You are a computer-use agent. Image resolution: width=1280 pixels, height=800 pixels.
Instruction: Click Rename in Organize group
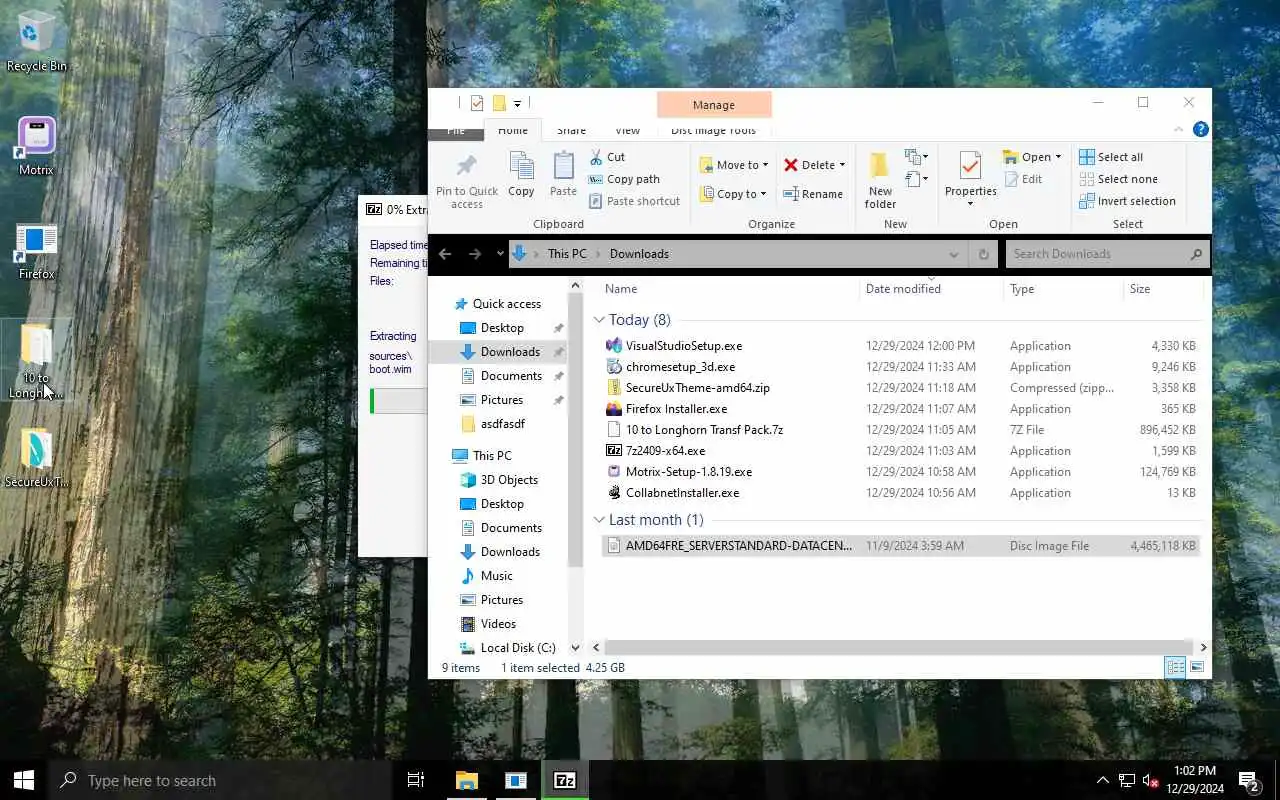(813, 194)
